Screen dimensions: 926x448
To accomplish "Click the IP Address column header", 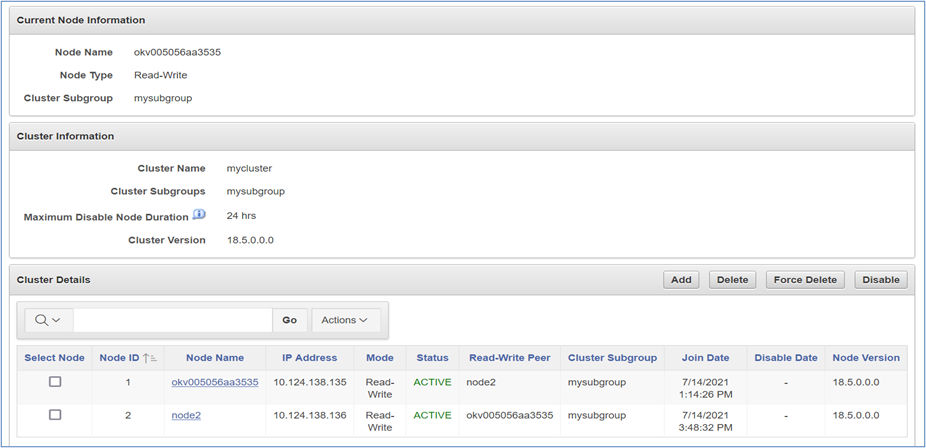I will pyautogui.click(x=310, y=358).
